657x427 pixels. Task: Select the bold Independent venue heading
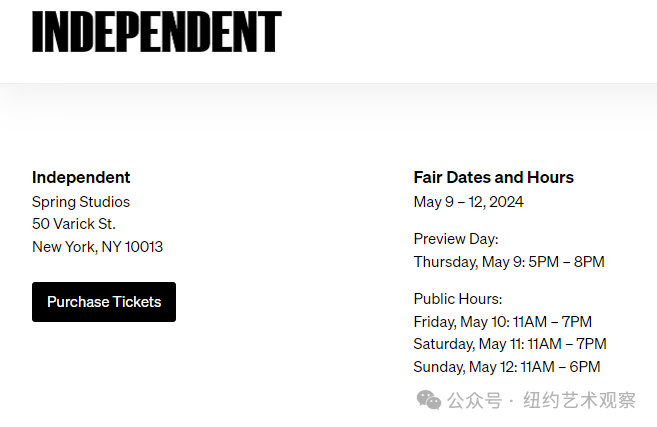coord(81,177)
